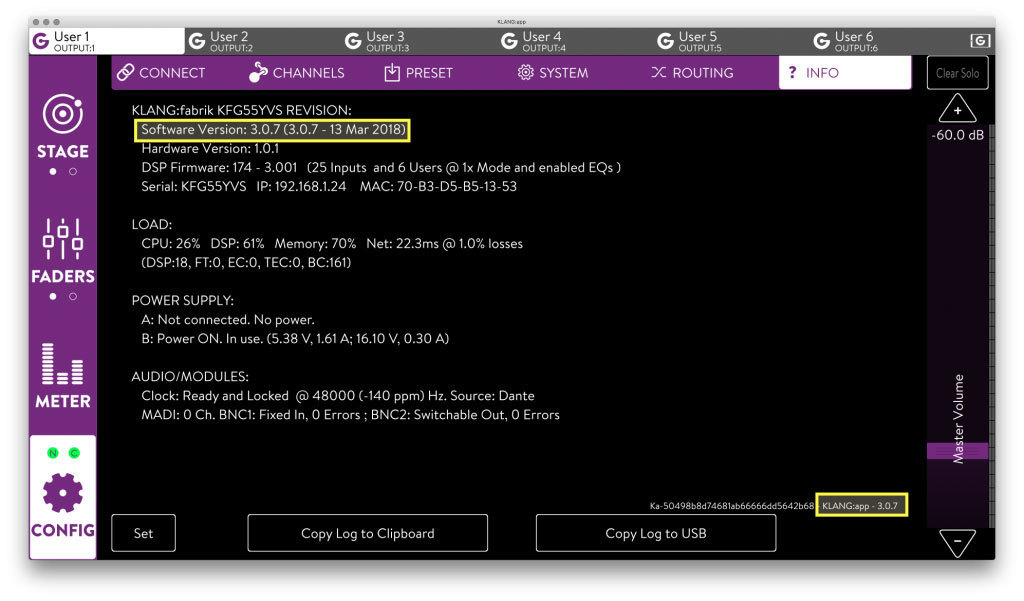1024x601 pixels.
Task: Click the (DSP:18, FT:0, EC:0...) counters line
Action: tap(246, 262)
